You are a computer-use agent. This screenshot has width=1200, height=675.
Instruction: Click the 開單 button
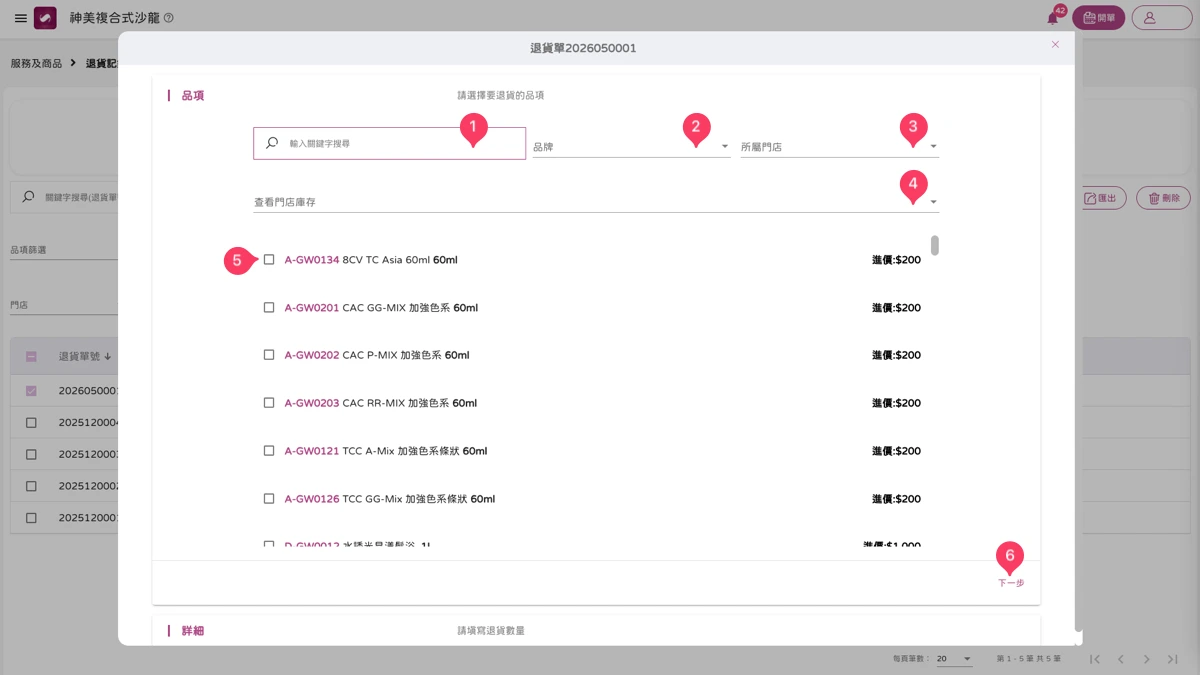1098,18
